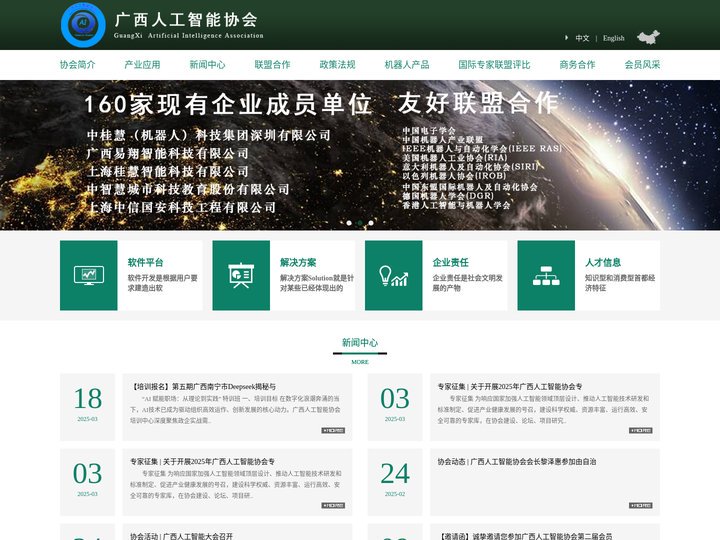
Task: Click the 160家现有企业成员单位 banner image
Action: 360,155
